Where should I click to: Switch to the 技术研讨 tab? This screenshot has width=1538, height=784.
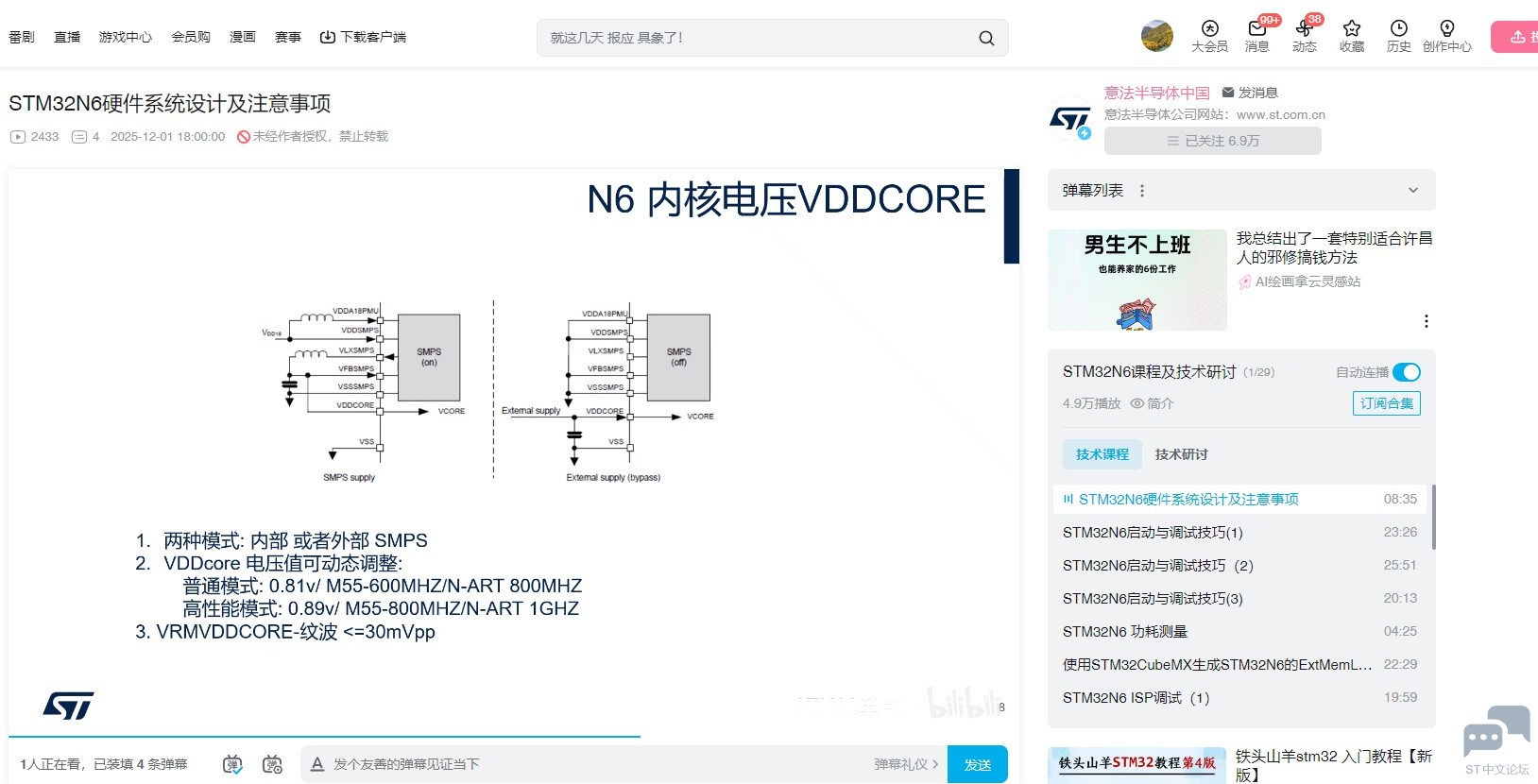tap(1181, 454)
